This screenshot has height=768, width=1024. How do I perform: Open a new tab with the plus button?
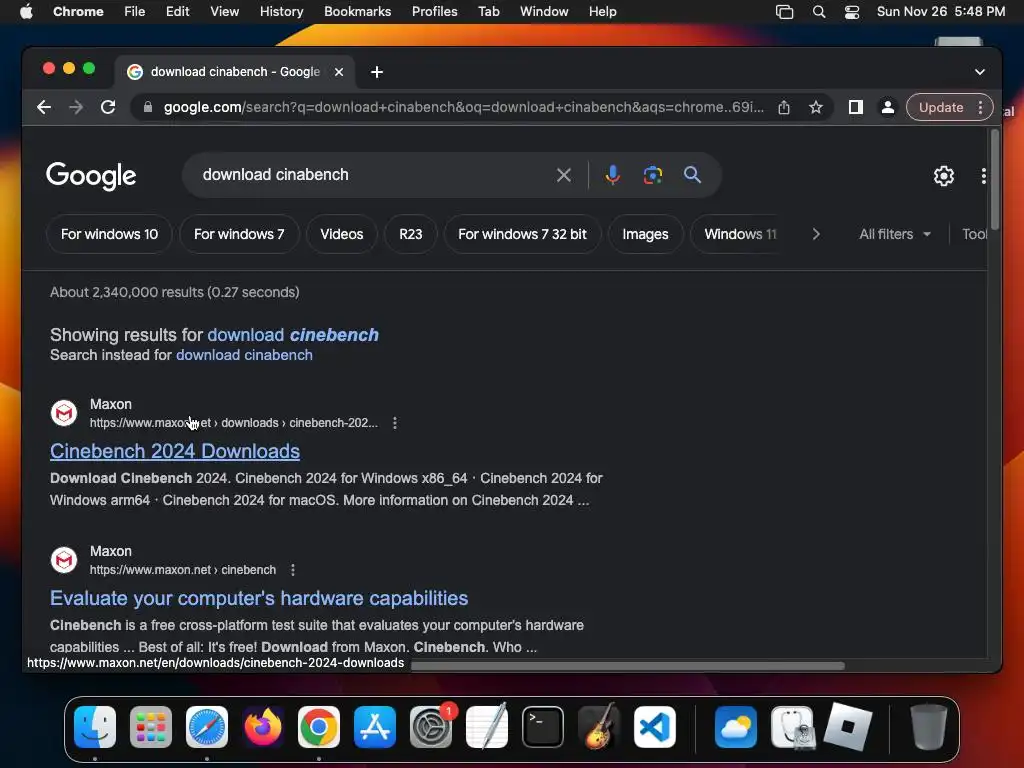[377, 72]
